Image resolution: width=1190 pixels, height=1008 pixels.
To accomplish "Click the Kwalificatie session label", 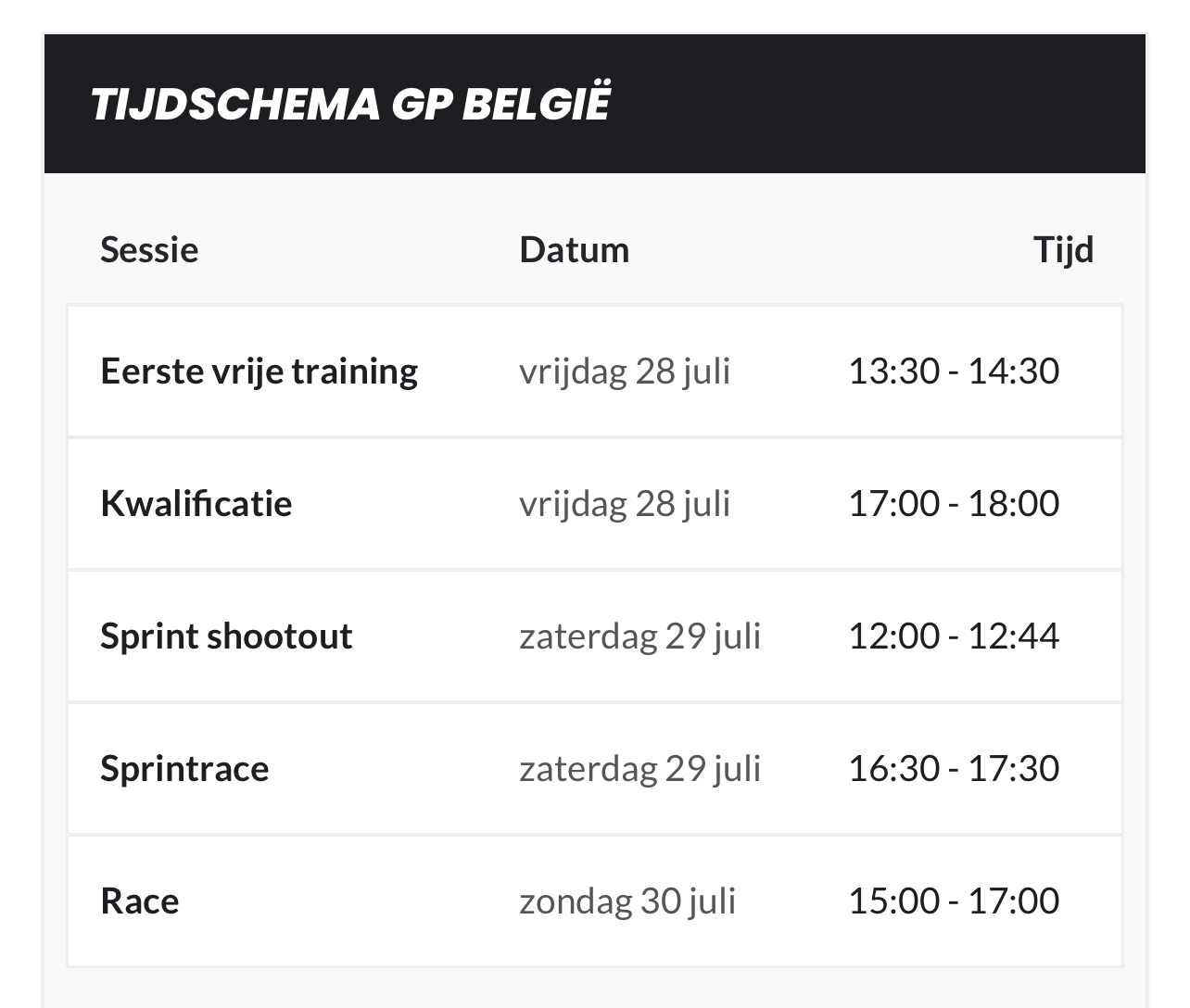I will click(196, 504).
